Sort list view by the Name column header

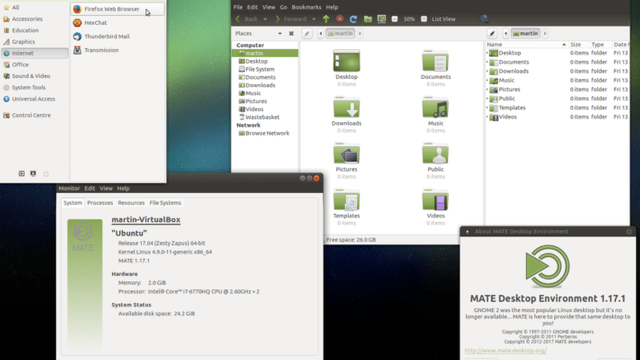[526, 44]
